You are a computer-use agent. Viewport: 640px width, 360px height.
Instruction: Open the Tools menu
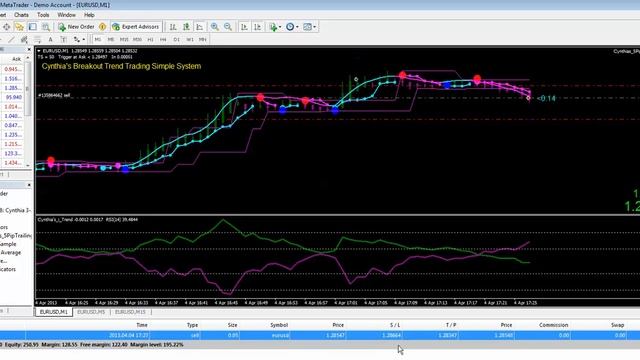[x=43, y=15]
